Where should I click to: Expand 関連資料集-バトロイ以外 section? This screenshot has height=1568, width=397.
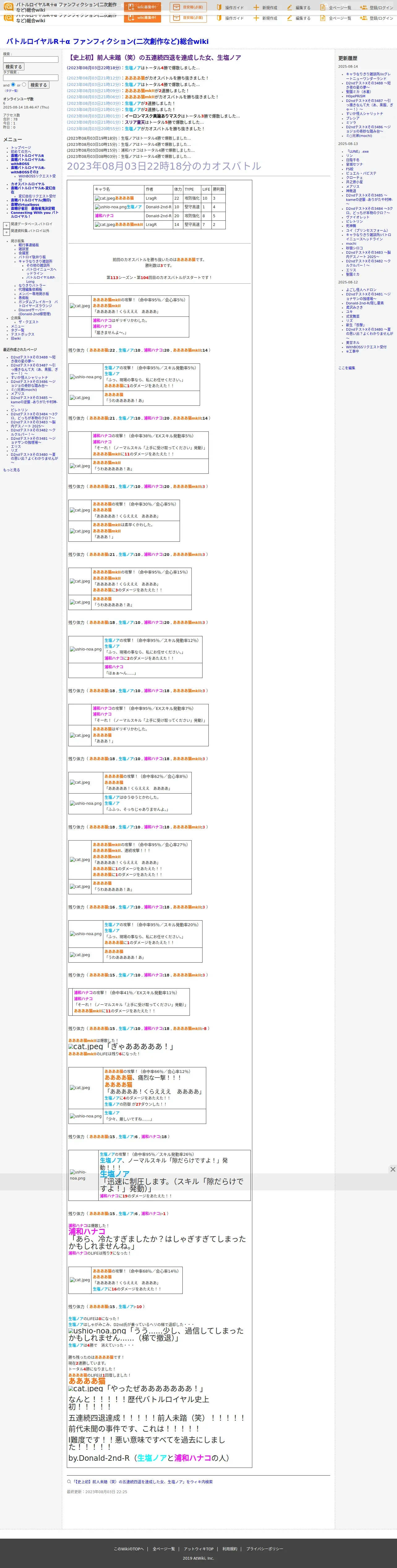tap(6, 232)
